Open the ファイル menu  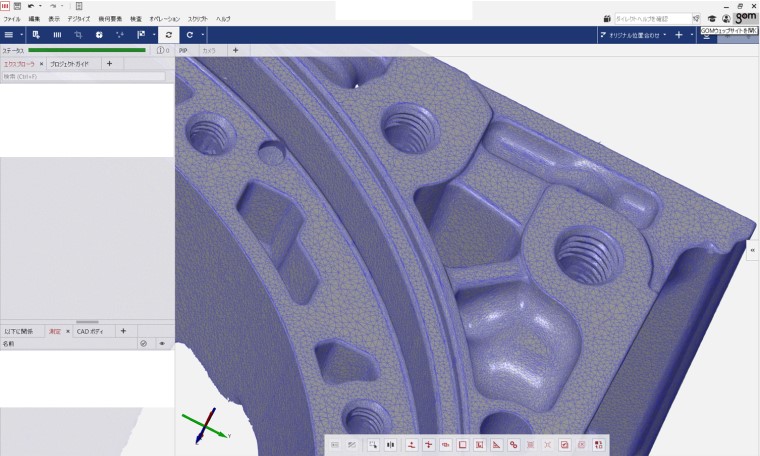tap(12, 19)
